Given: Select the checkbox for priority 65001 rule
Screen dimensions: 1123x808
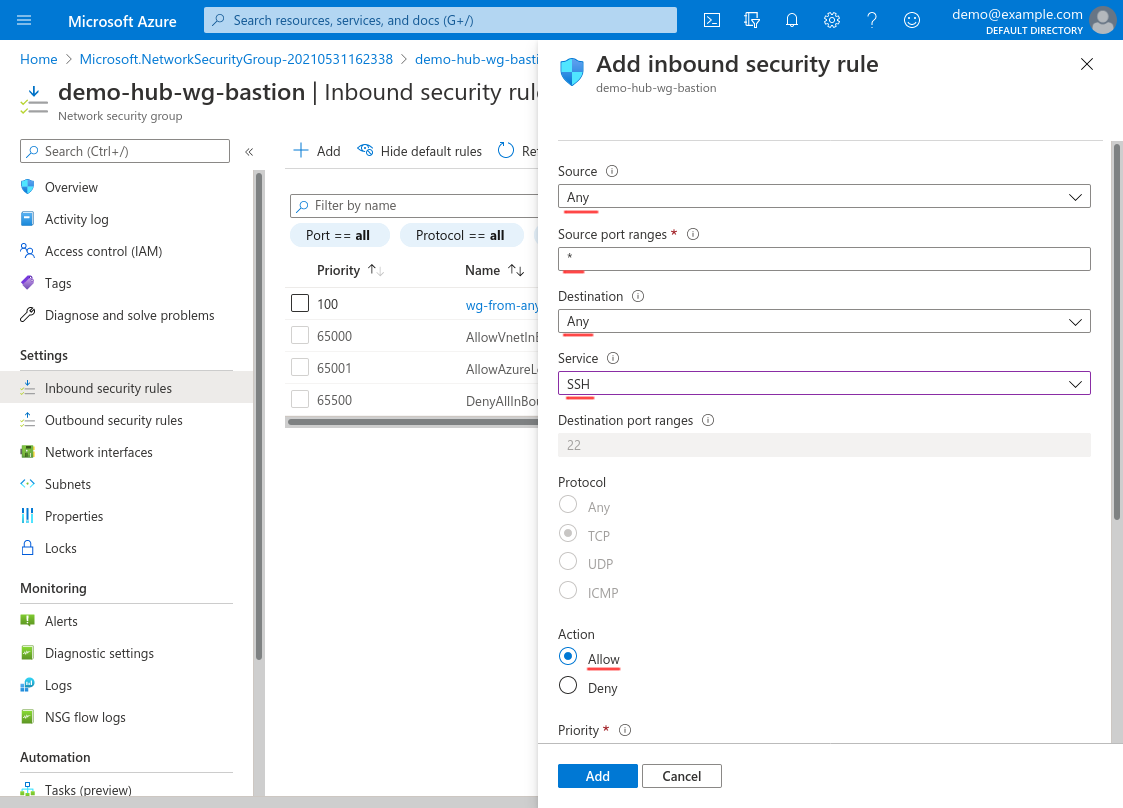Looking at the screenshot, I should pyautogui.click(x=300, y=367).
